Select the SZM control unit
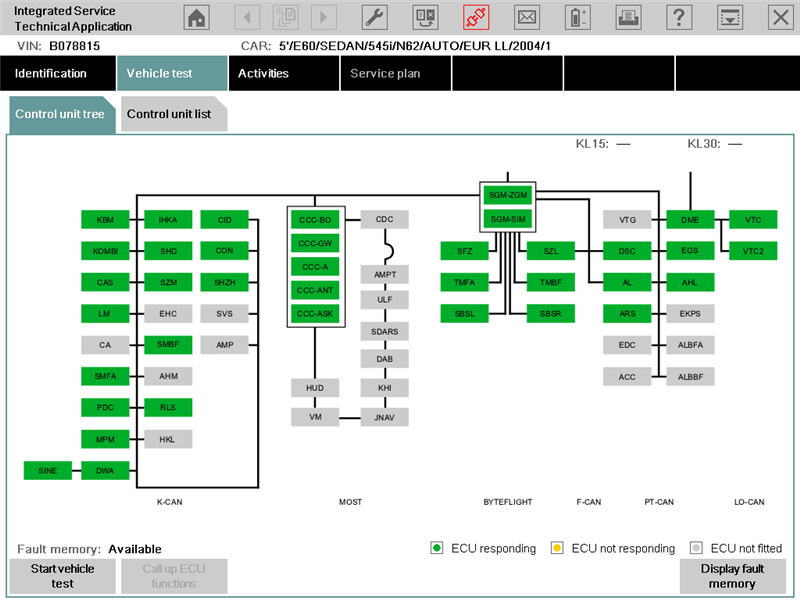The width and height of the screenshot is (800, 600). click(x=168, y=282)
